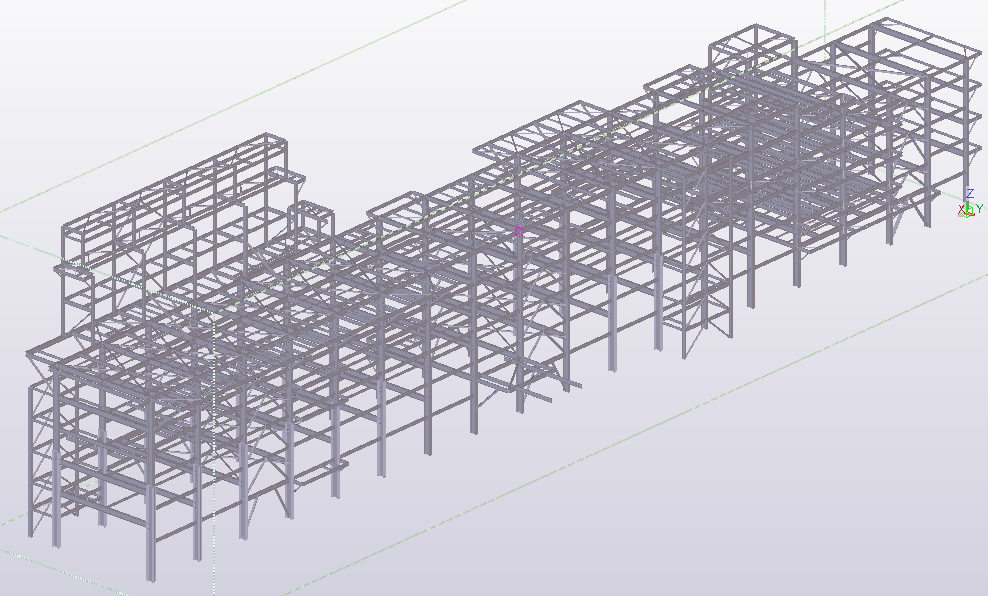
Task: Click the blue Z axis label
Action: click(x=969, y=194)
